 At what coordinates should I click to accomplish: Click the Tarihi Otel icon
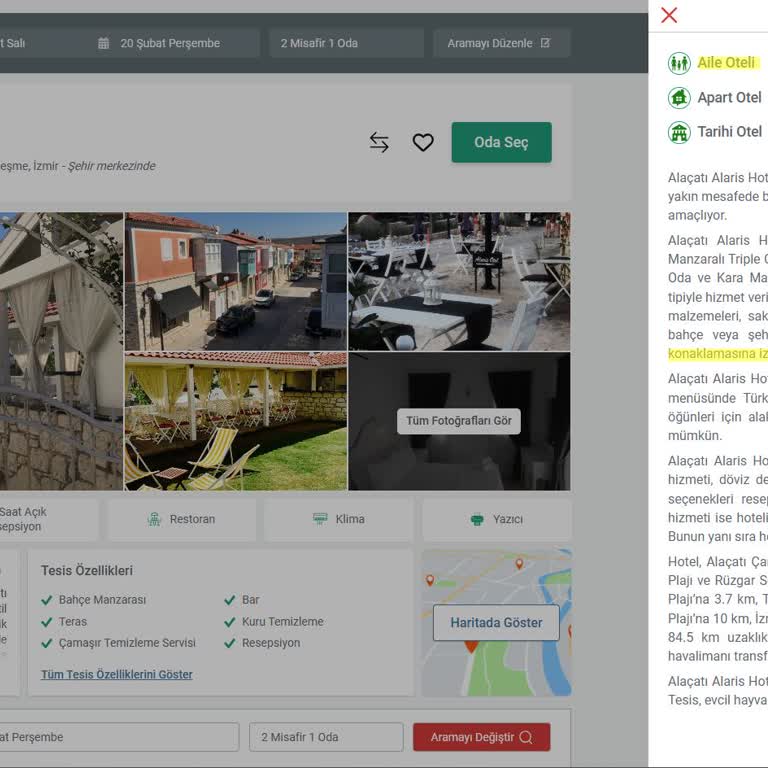[679, 132]
